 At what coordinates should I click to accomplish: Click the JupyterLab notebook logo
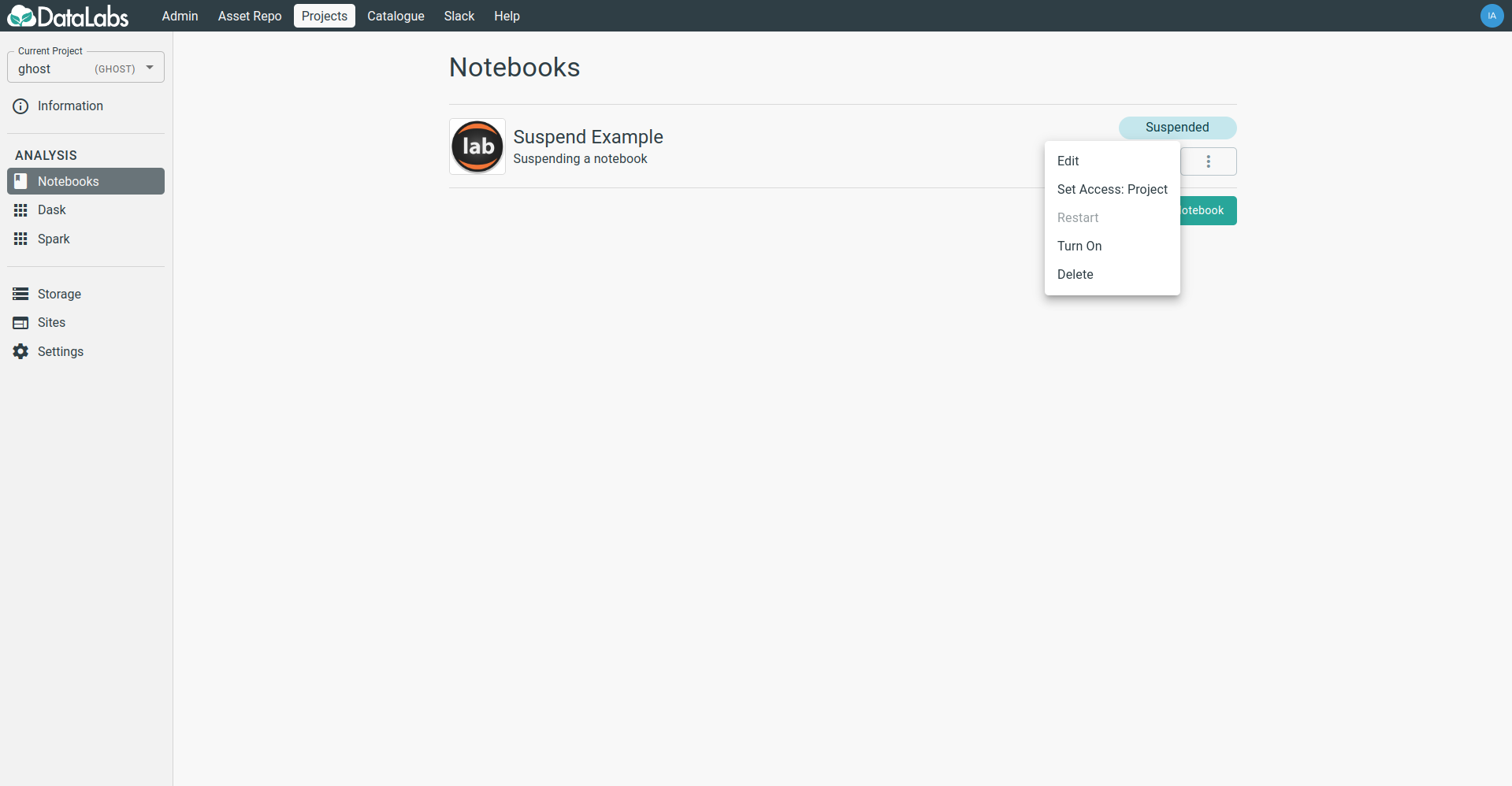(477, 146)
